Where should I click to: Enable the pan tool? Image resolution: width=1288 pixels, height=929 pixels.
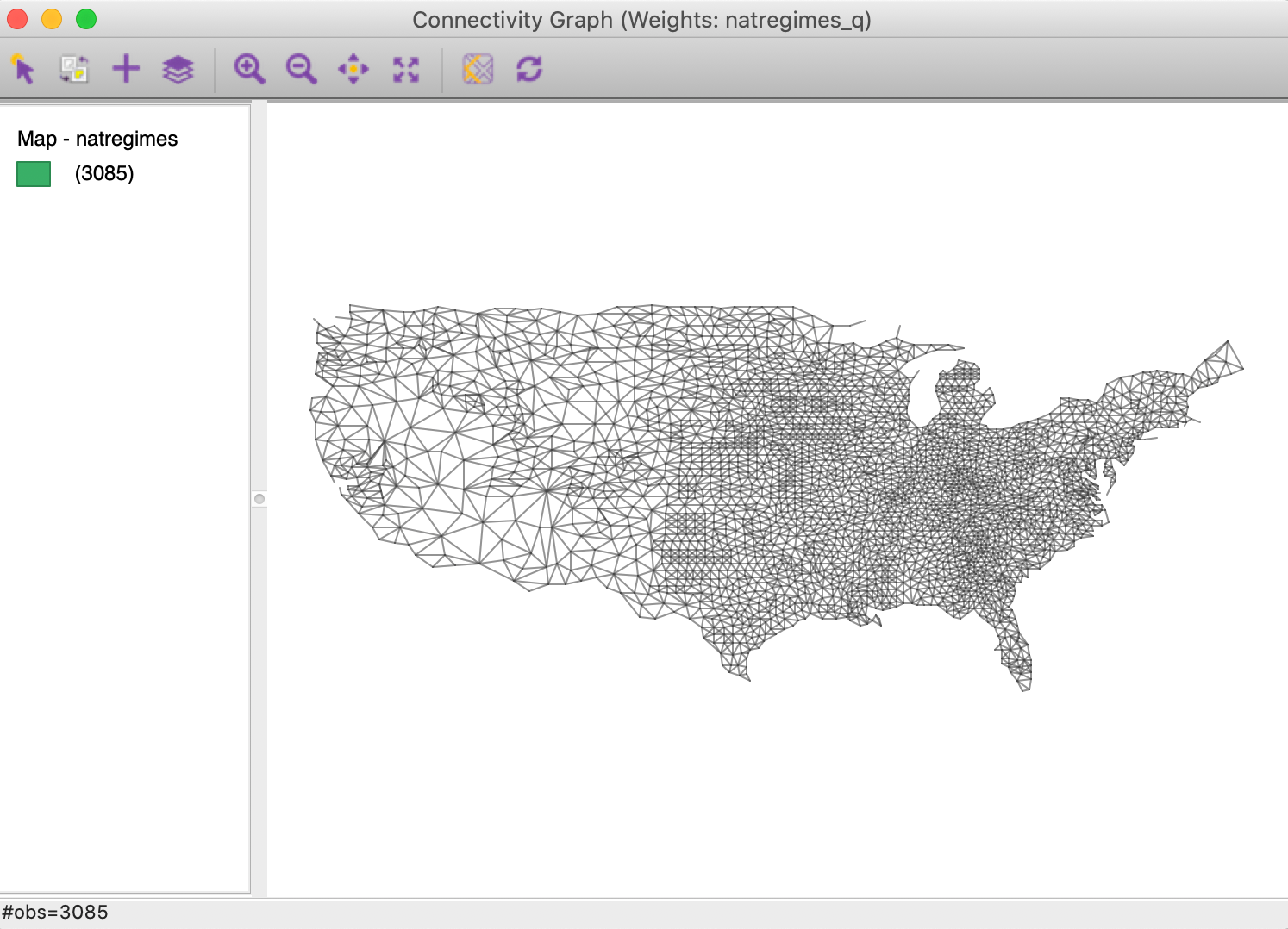pyautogui.click(x=353, y=69)
